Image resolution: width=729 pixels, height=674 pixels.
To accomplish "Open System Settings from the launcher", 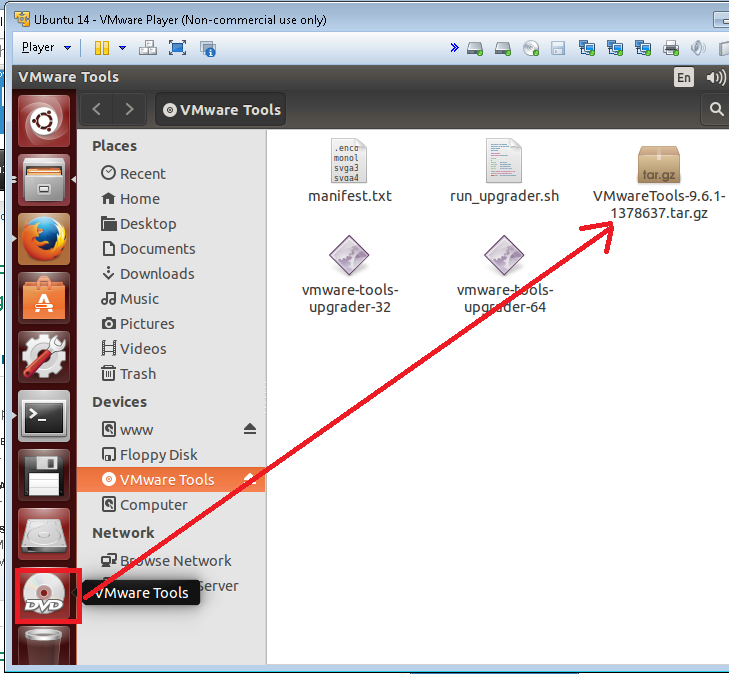I will pos(44,357).
